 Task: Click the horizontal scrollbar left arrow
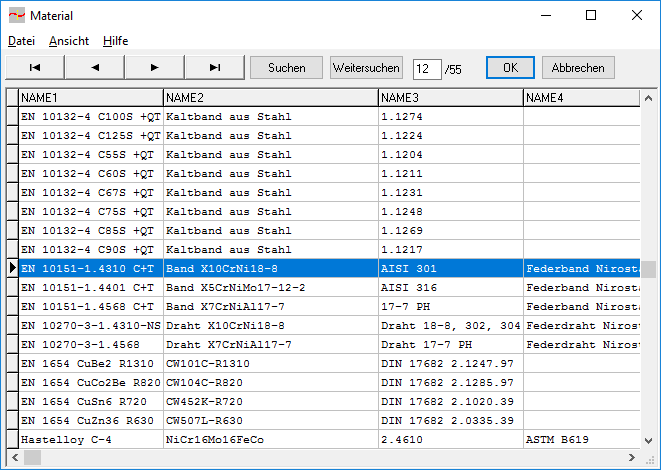(15, 457)
